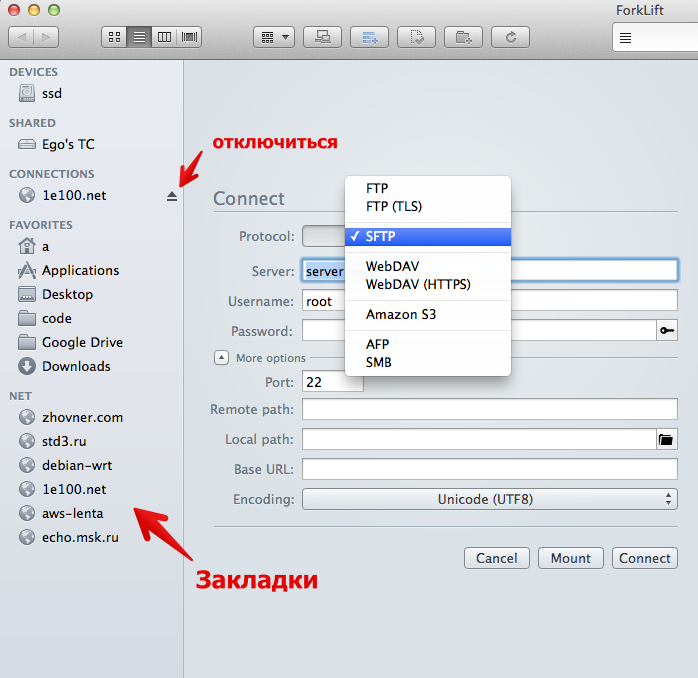Choose FTP from the protocol menu
698x678 pixels.
coord(428,188)
